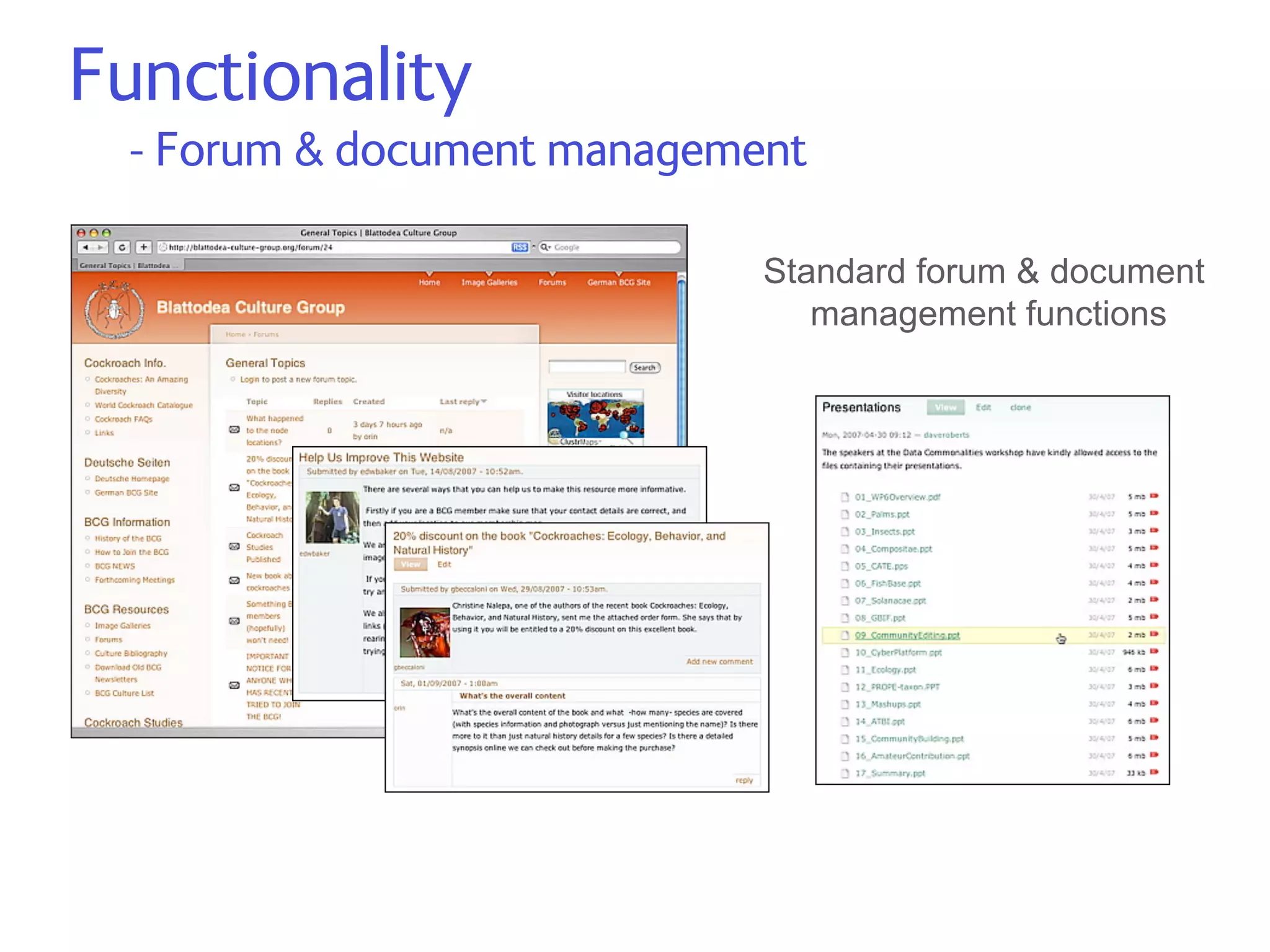Select the clone tab in Presentations
1270x952 pixels.
pos(1020,407)
